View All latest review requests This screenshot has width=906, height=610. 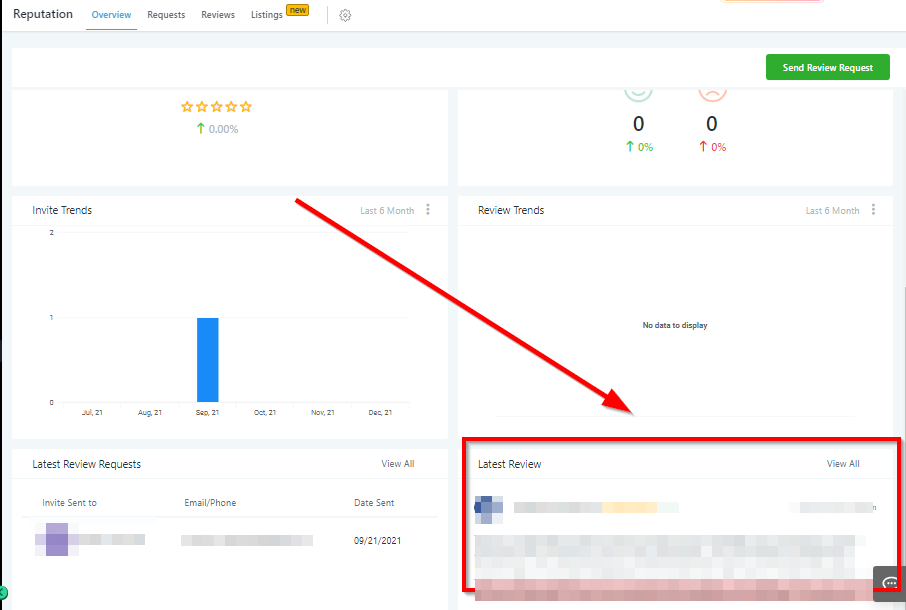[x=397, y=464]
